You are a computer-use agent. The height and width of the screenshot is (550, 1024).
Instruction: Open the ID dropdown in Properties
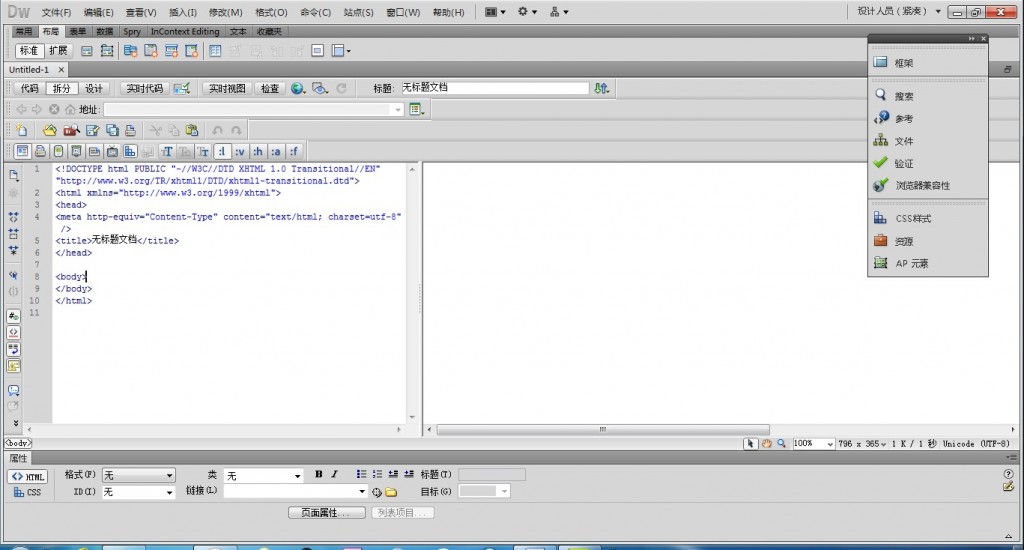[x=138, y=492]
